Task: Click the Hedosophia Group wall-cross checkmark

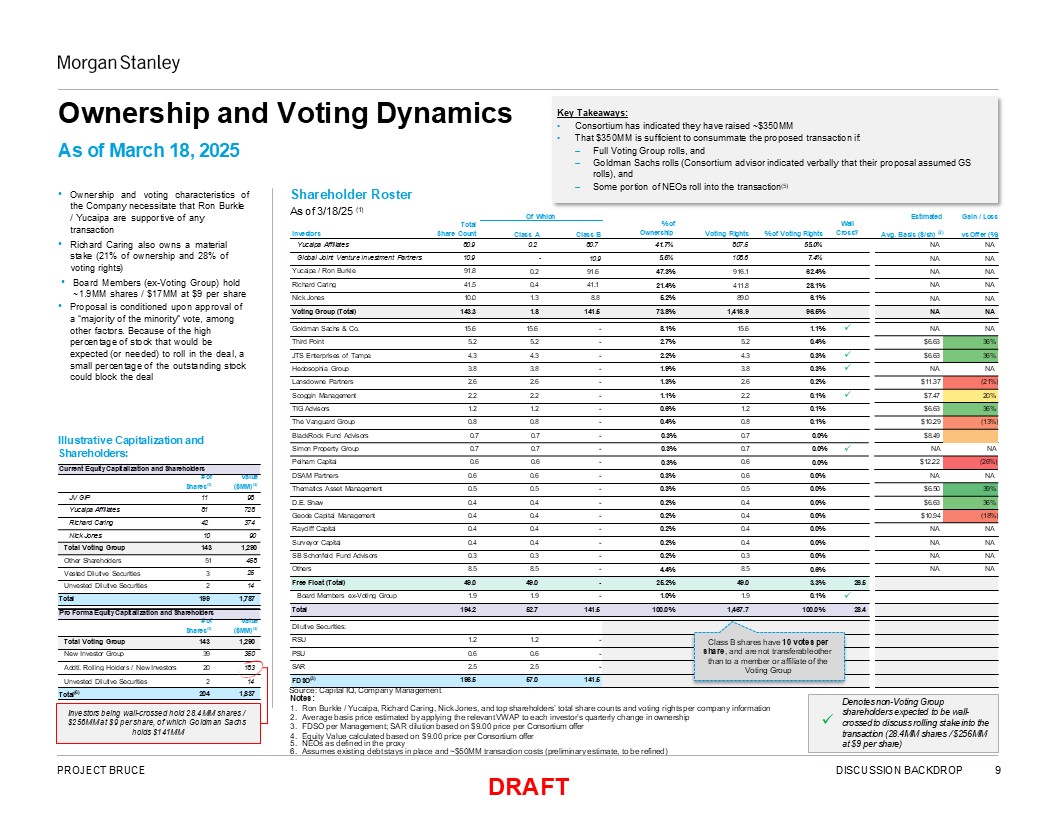Action: [x=847, y=368]
